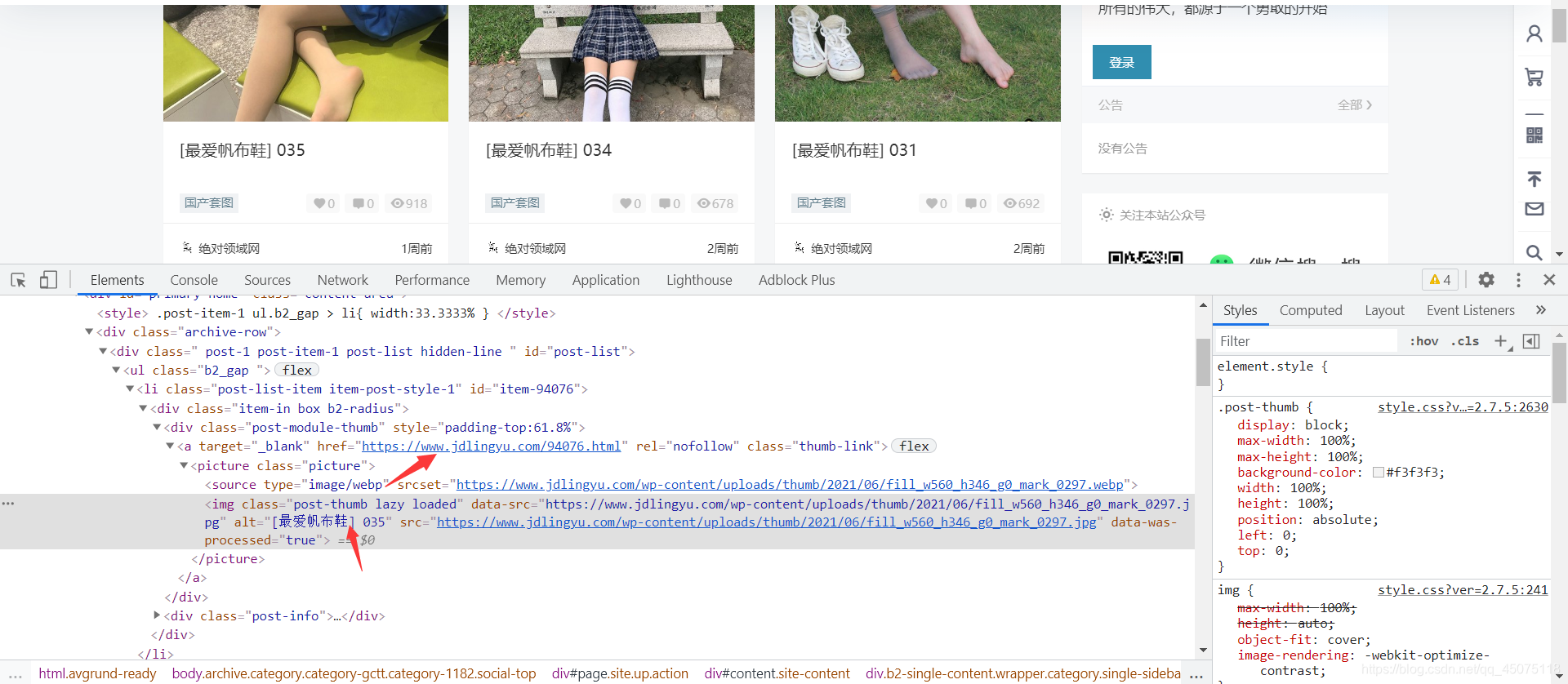Open the row actions ellipsis beside img element

pyautogui.click(x=8, y=504)
